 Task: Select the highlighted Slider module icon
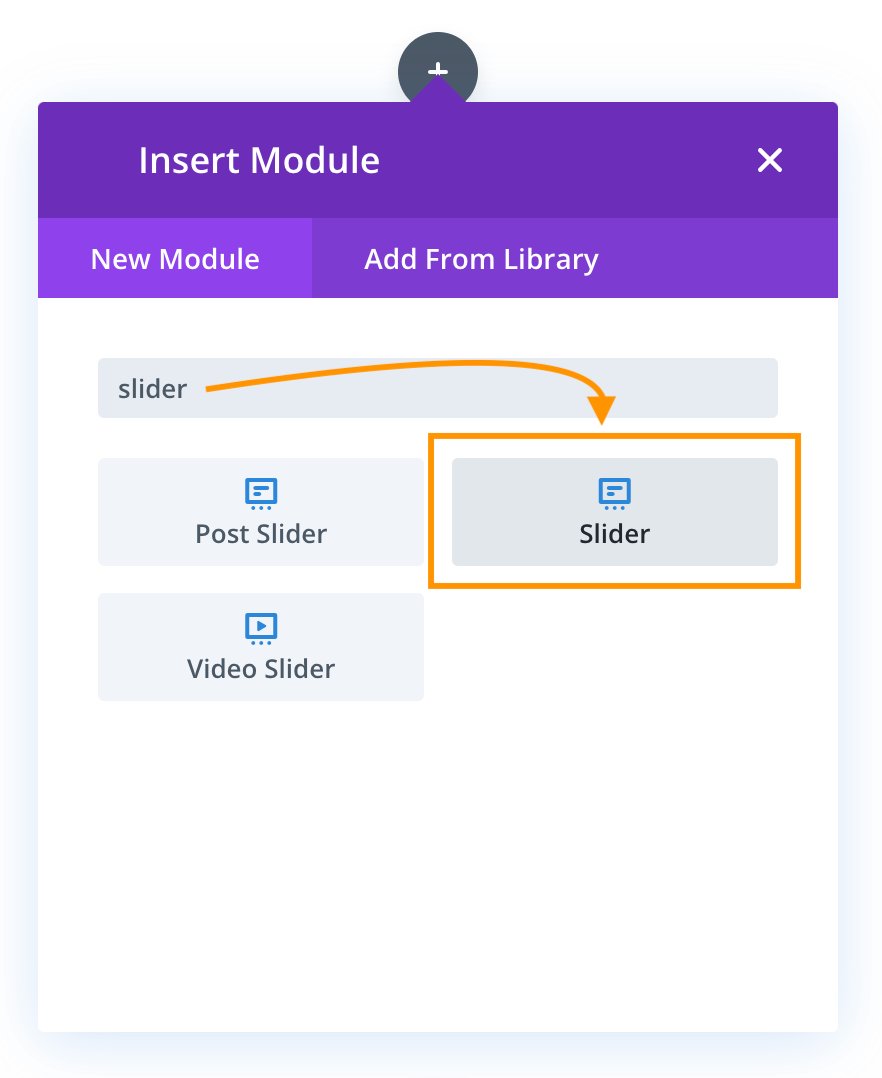[x=614, y=493]
